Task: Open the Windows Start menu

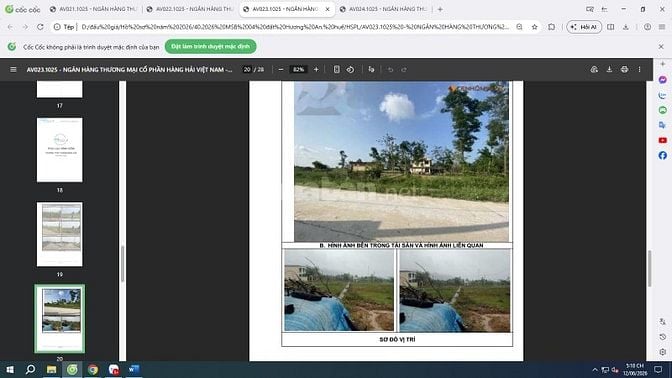Action: 10,369
